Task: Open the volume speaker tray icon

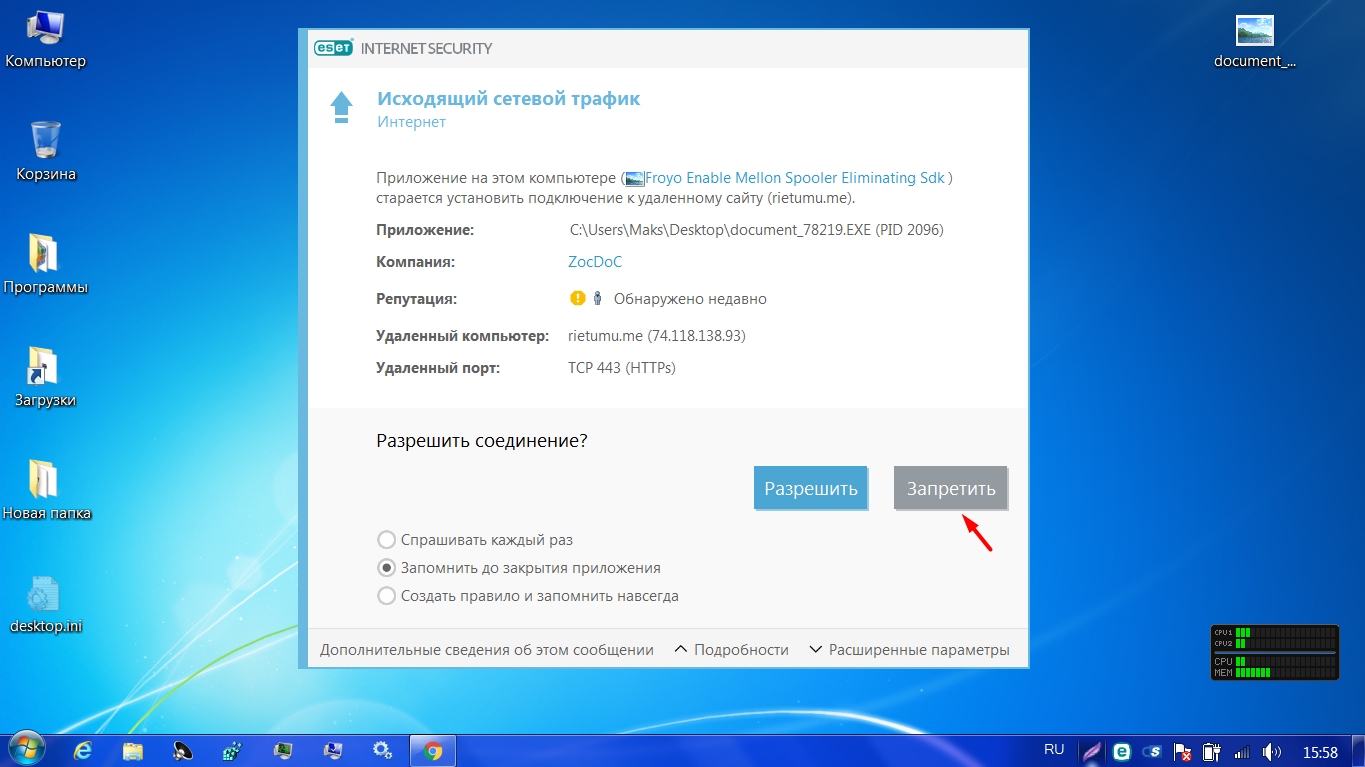Action: point(1272,752)
